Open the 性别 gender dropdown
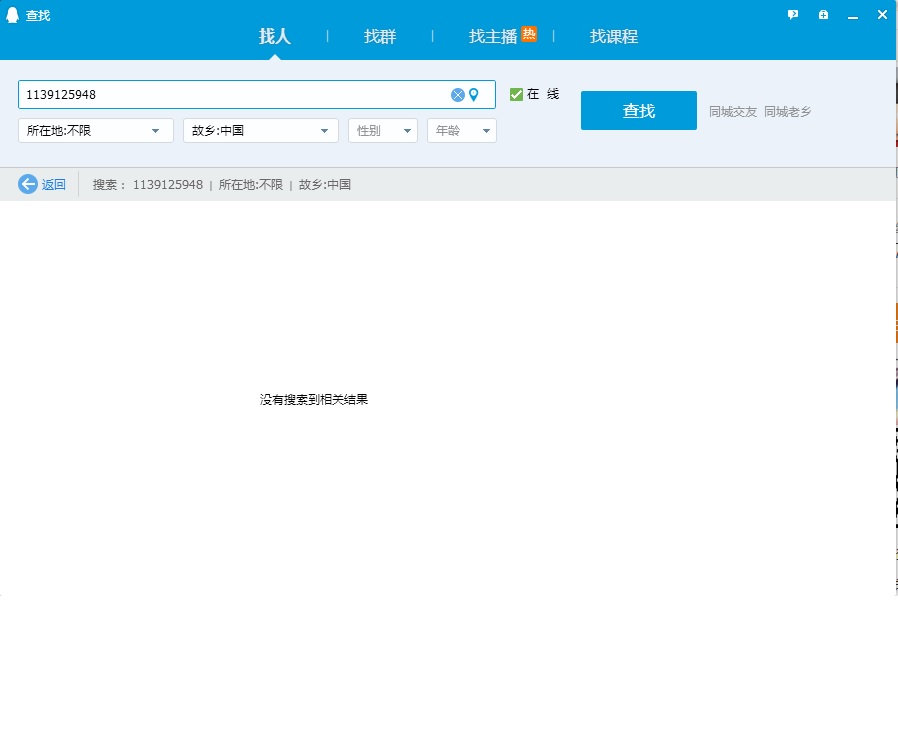 click(x=382, y=131)
